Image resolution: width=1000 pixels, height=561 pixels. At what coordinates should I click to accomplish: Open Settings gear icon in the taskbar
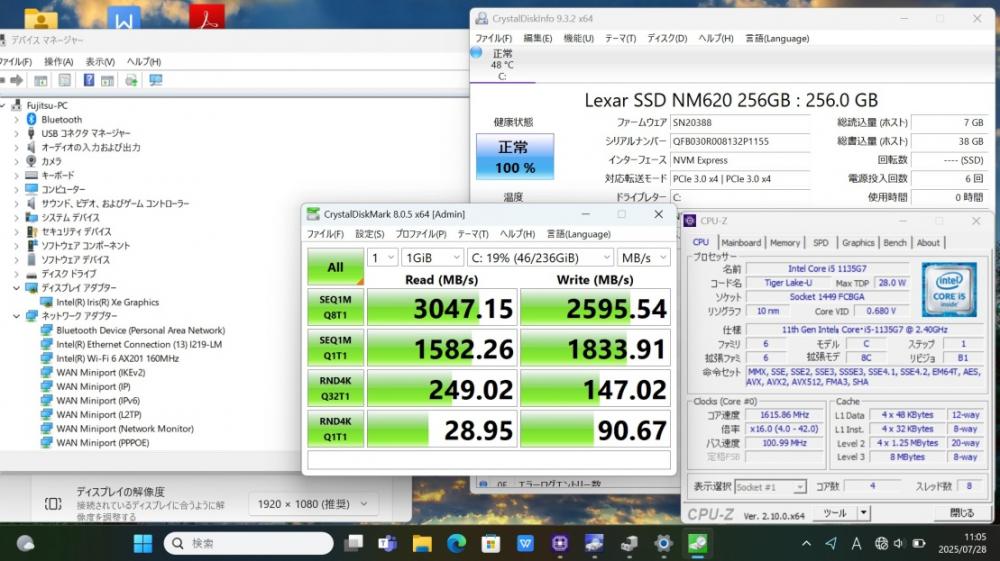[663, 543]
